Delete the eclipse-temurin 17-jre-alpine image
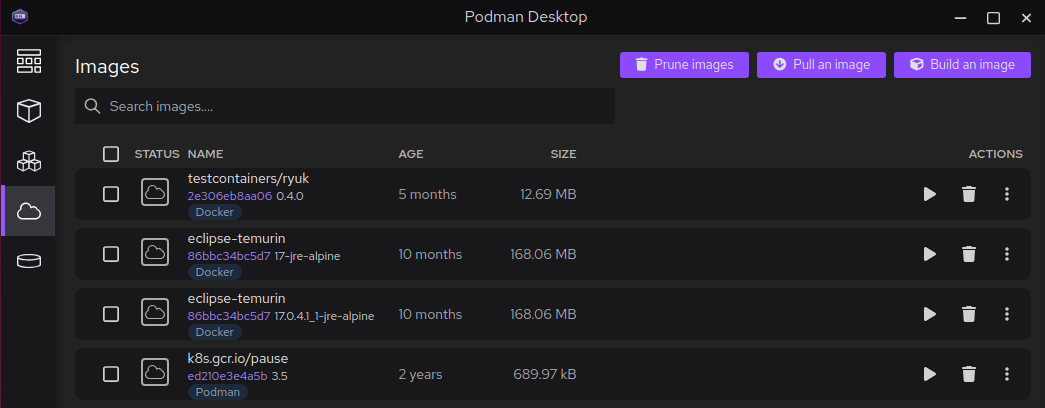This screenshot has height=408, width=1045. (x=968, y=254)
